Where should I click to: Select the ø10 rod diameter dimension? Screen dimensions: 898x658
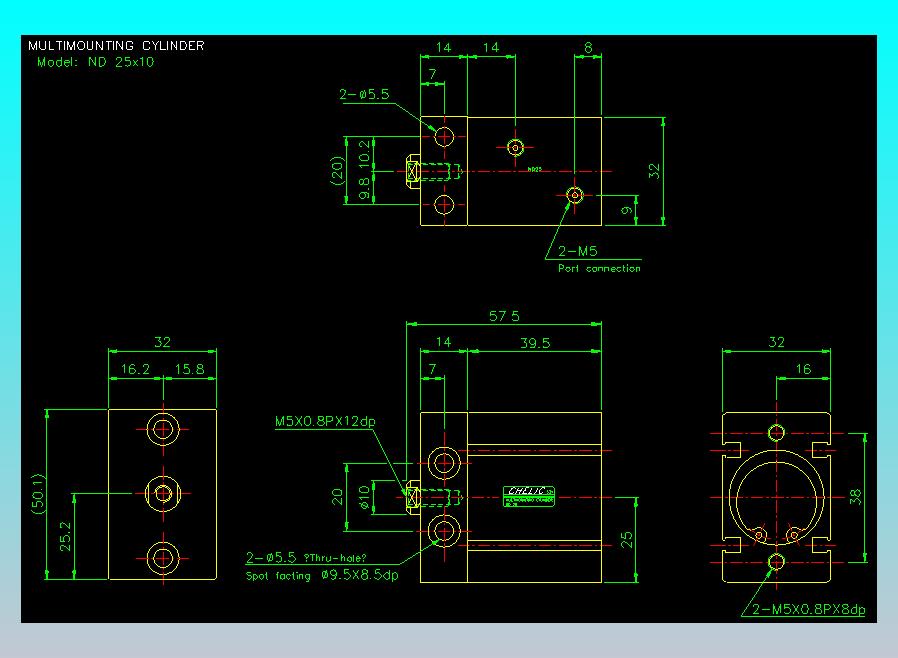(364, 497)
